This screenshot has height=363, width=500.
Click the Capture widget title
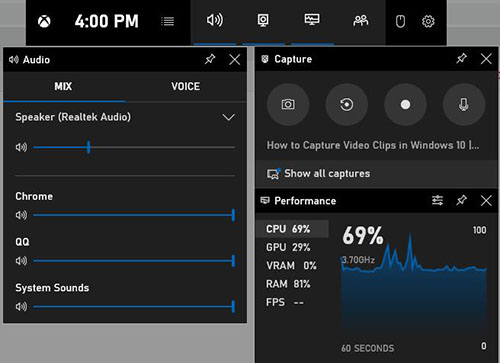click(x=293, y=59)
